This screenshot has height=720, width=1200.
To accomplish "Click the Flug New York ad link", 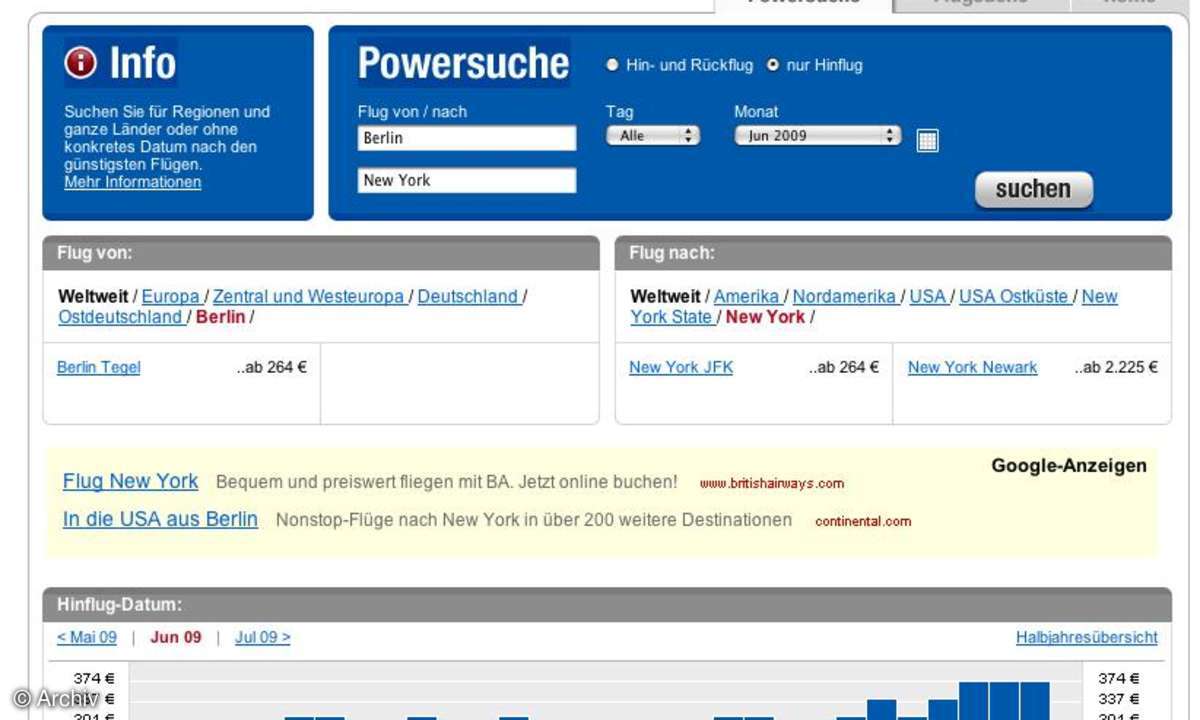I will pyautogui.click(x=131, y=481).
